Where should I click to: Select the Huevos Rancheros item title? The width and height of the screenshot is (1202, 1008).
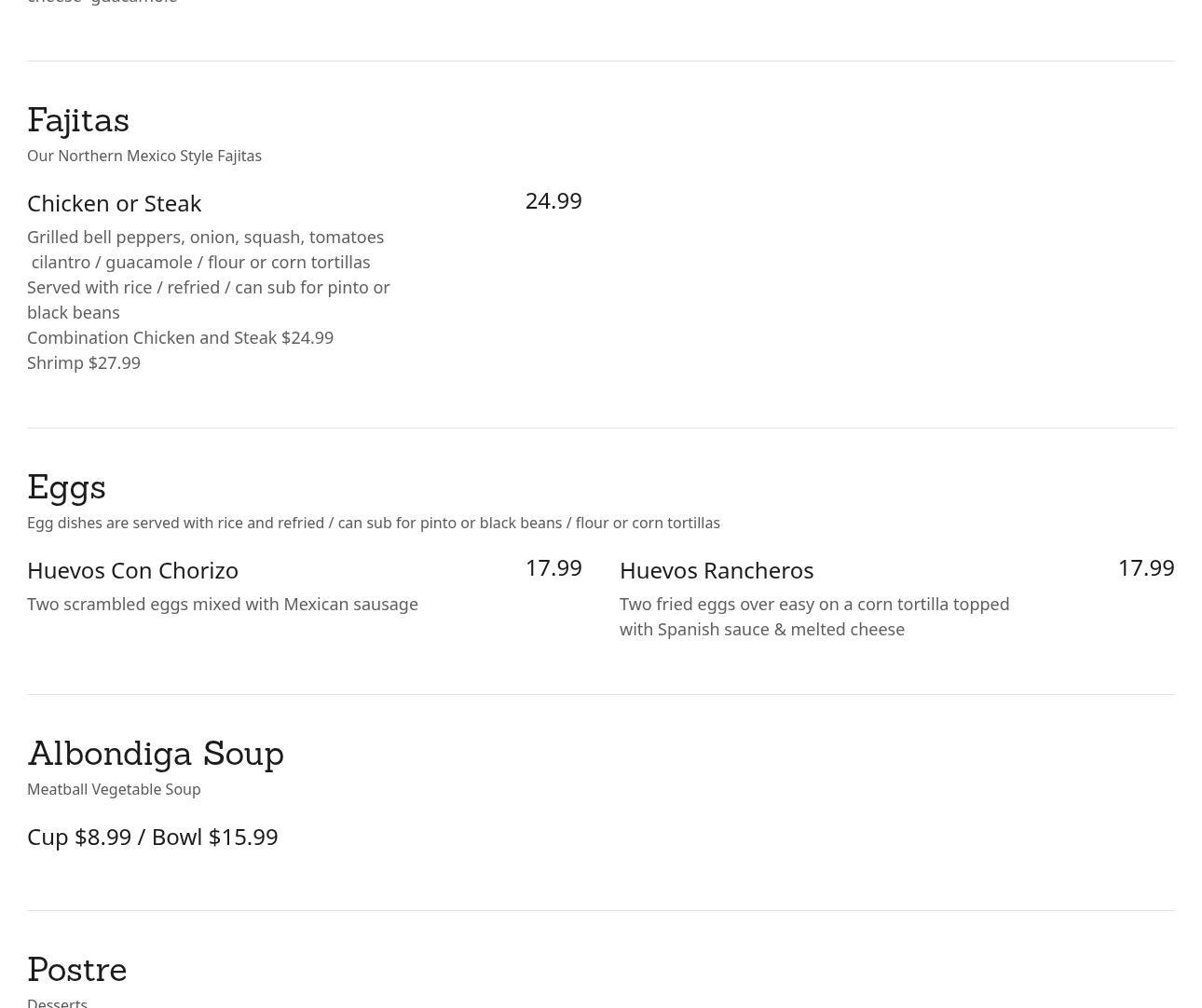coord(717,570)
